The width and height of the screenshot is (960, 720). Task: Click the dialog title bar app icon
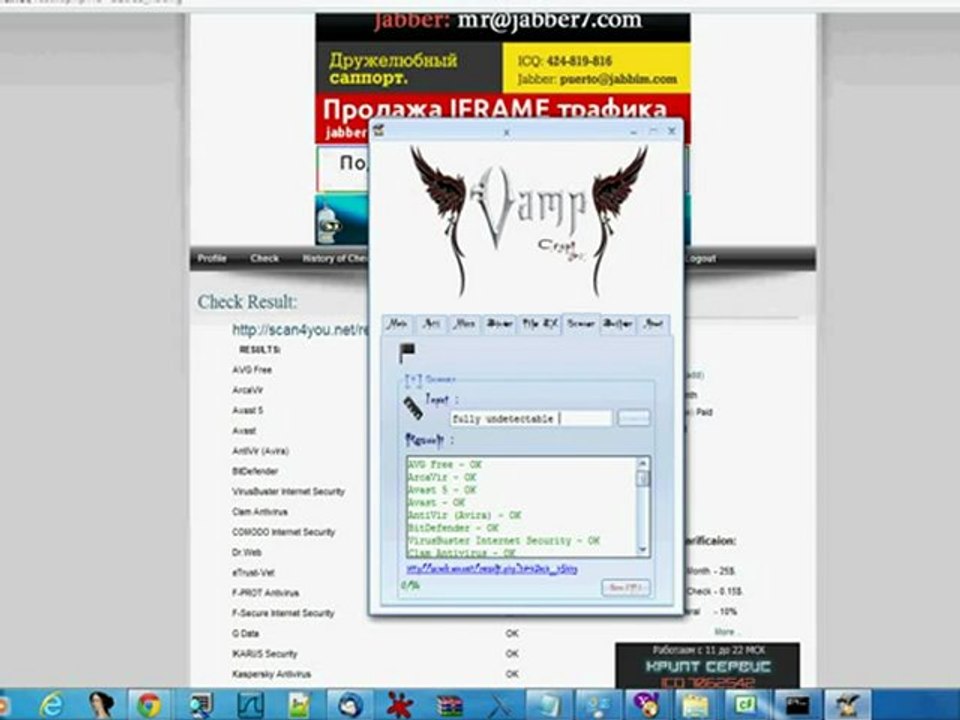coord(379,129)
